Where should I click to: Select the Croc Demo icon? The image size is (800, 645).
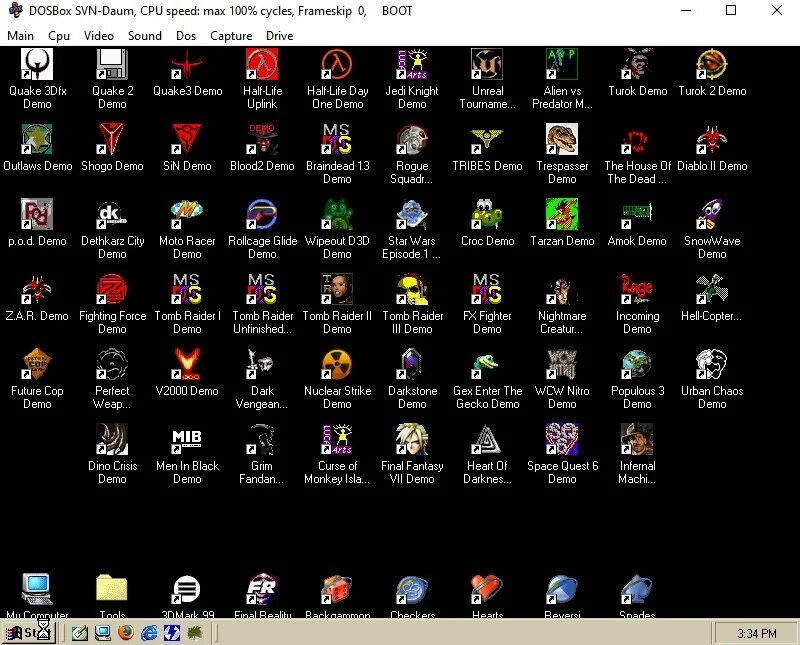(x=487, y=214)
